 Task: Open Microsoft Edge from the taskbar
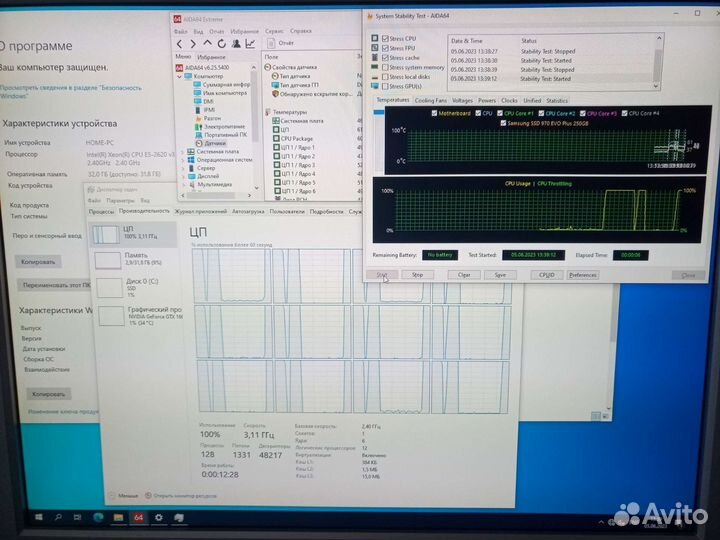pyautogui.click(x=98, y=518)
